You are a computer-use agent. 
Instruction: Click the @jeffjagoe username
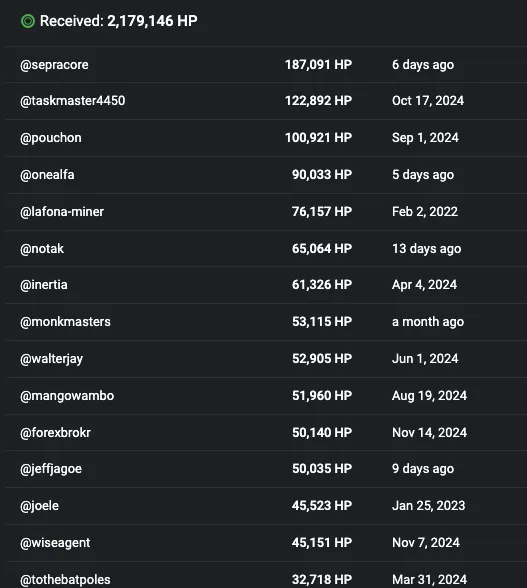[51, 469]
